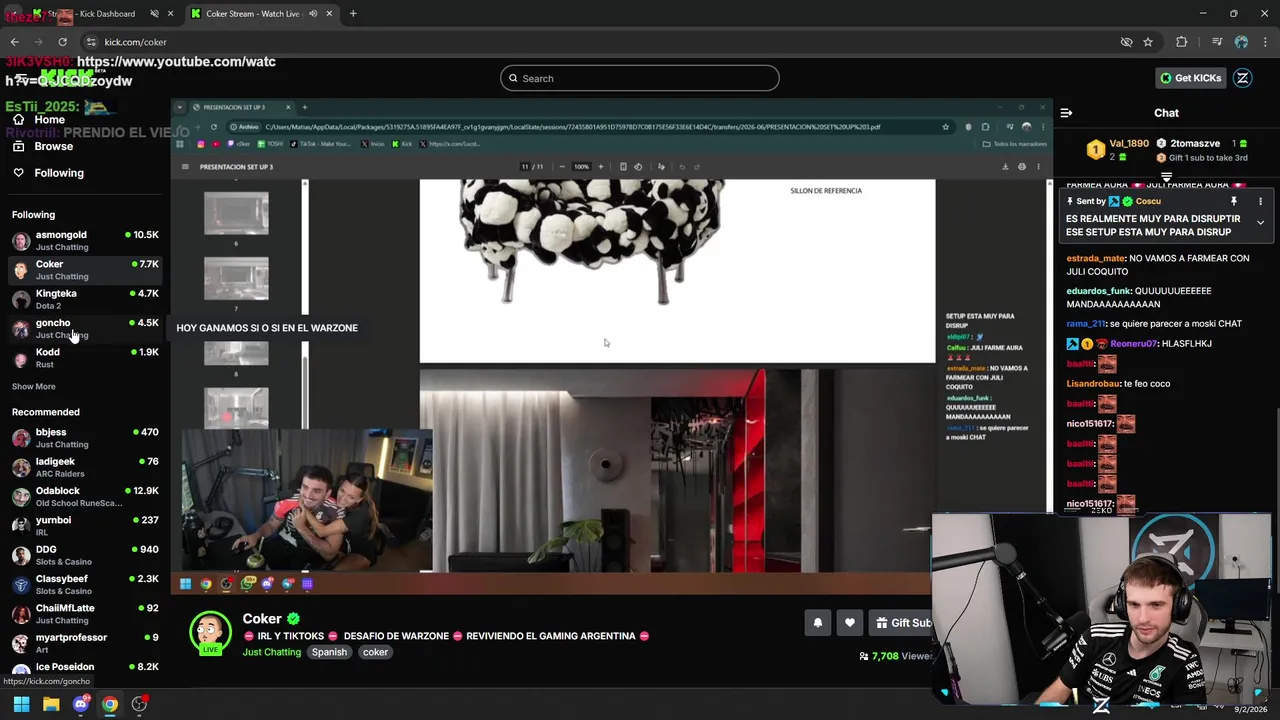Toggle follow heart for Coker
Viewport: 1280px width, 720px height.
pyautogui.click(x=849, y=623)
